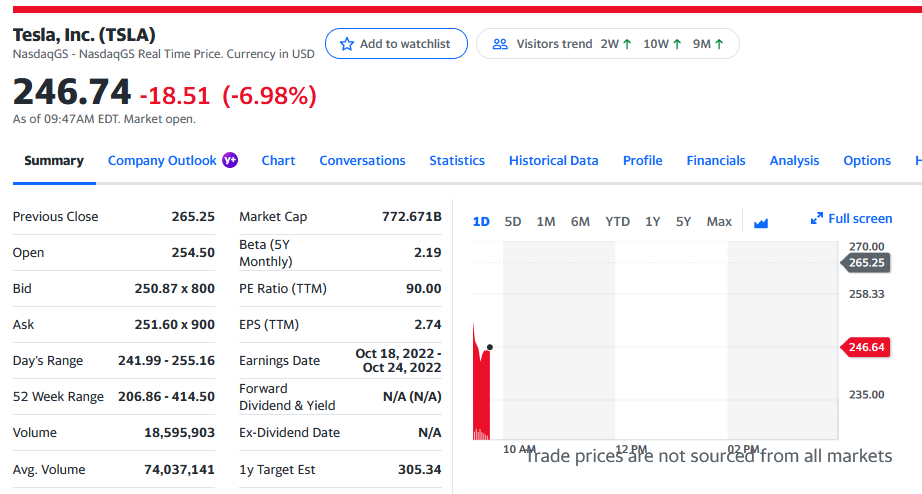The image size is (922, 494).
Task: Click 52 Week Range value 206.86 - 414.50
Action: pos(166,396)
